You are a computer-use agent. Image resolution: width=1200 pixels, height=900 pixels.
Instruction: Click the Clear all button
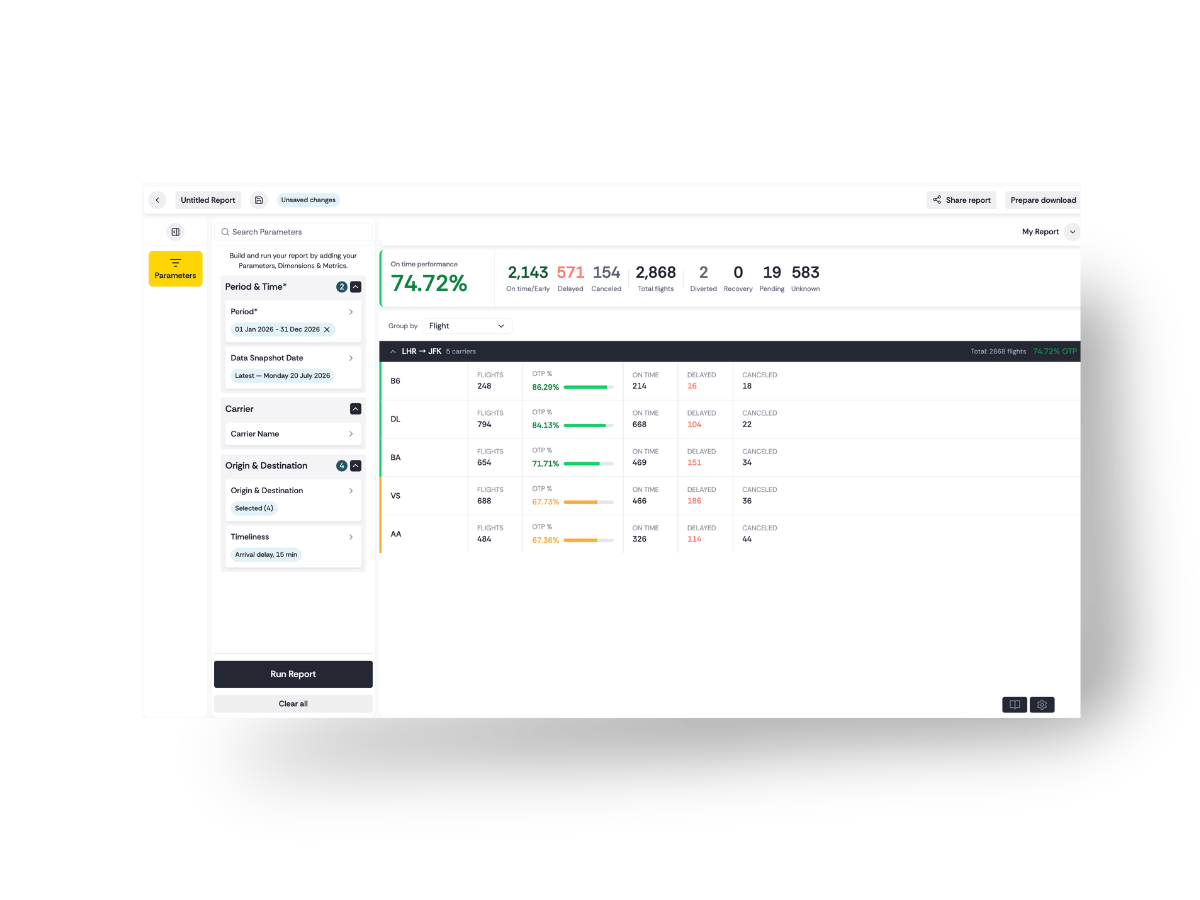(293, 704)
